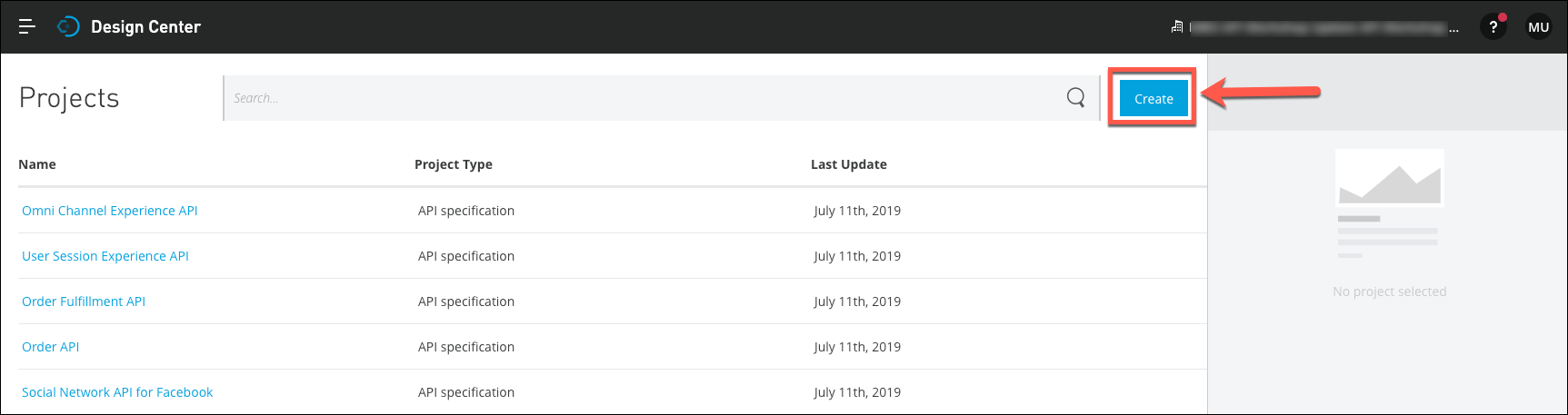Select the Order API row's project type
The image size is (1568, 415).
click(465, 347)
